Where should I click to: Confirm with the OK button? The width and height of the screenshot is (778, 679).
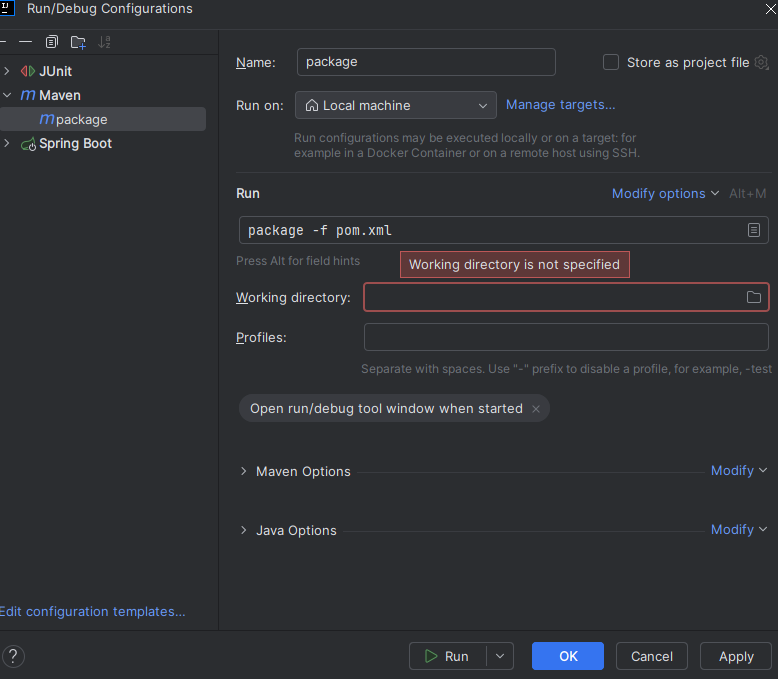tap(568, 656)
